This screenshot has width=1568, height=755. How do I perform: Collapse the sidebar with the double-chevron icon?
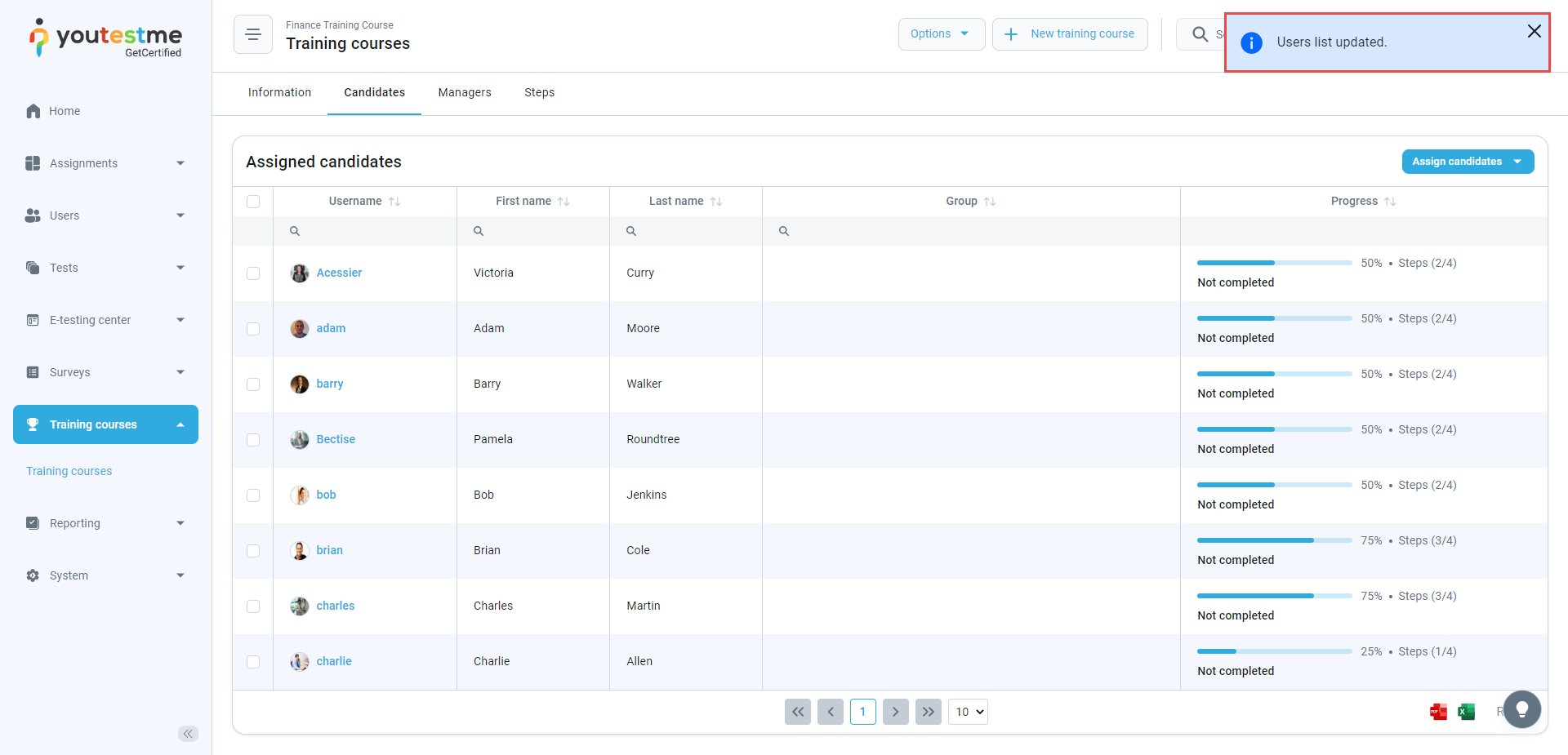[188, 733]
